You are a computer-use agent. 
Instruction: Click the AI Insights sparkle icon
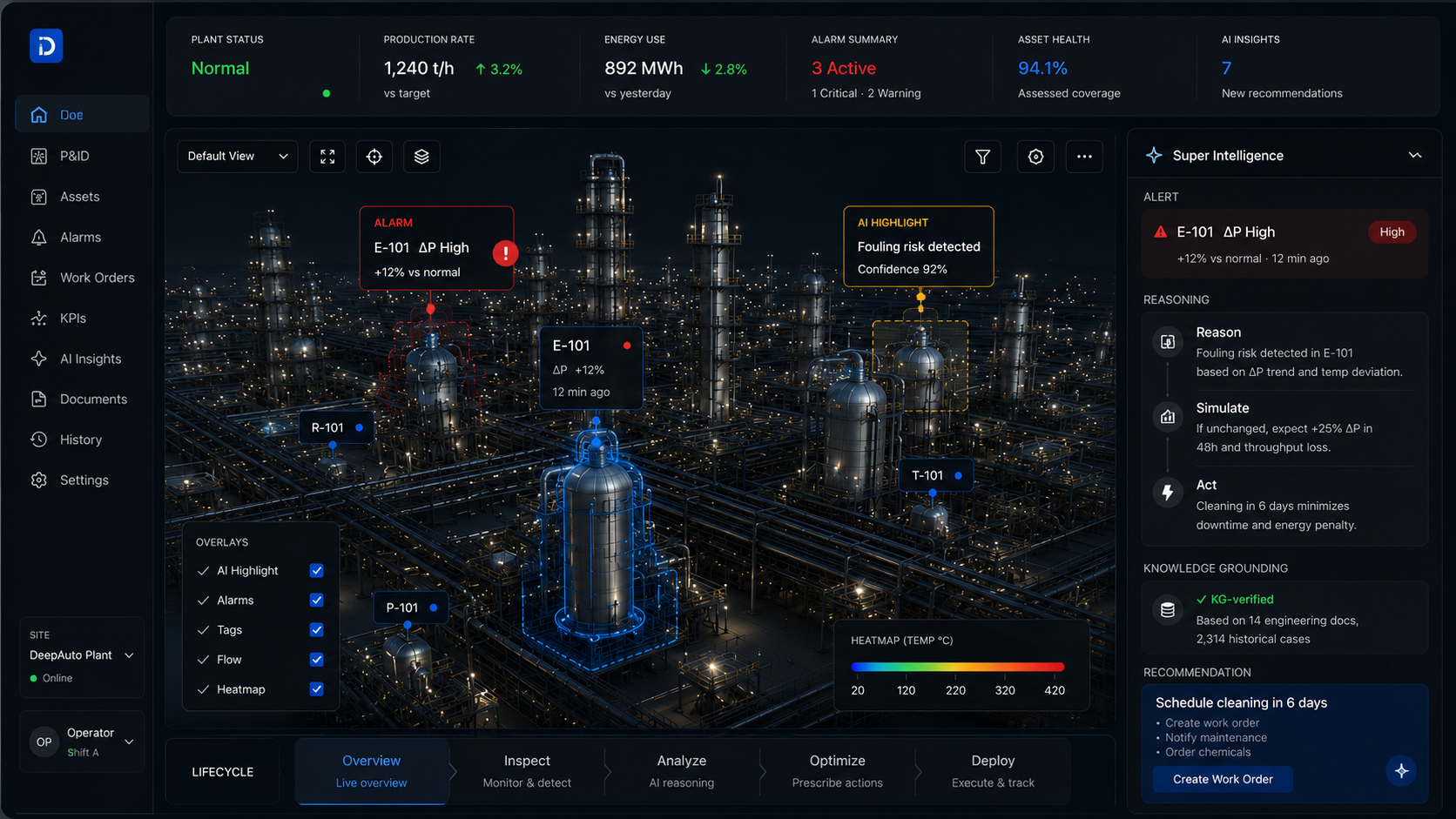tap(39, 359)
